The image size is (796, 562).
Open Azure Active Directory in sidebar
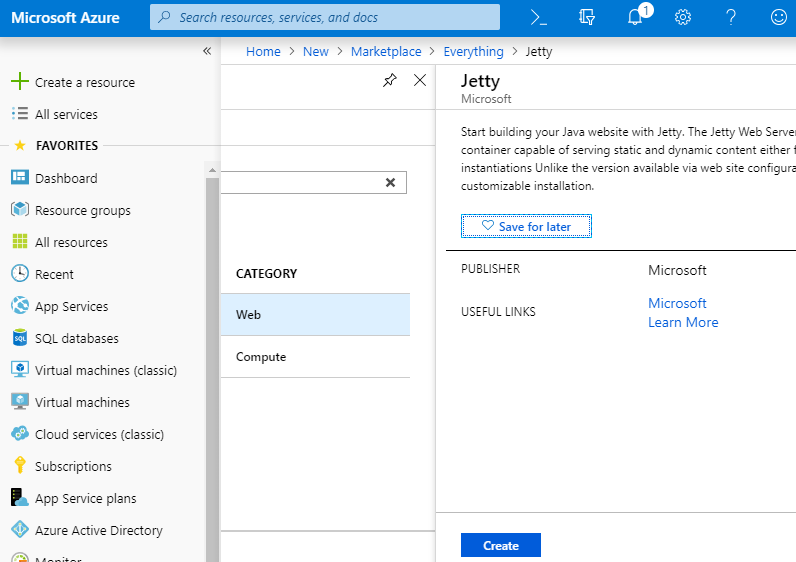click(98, 530)
